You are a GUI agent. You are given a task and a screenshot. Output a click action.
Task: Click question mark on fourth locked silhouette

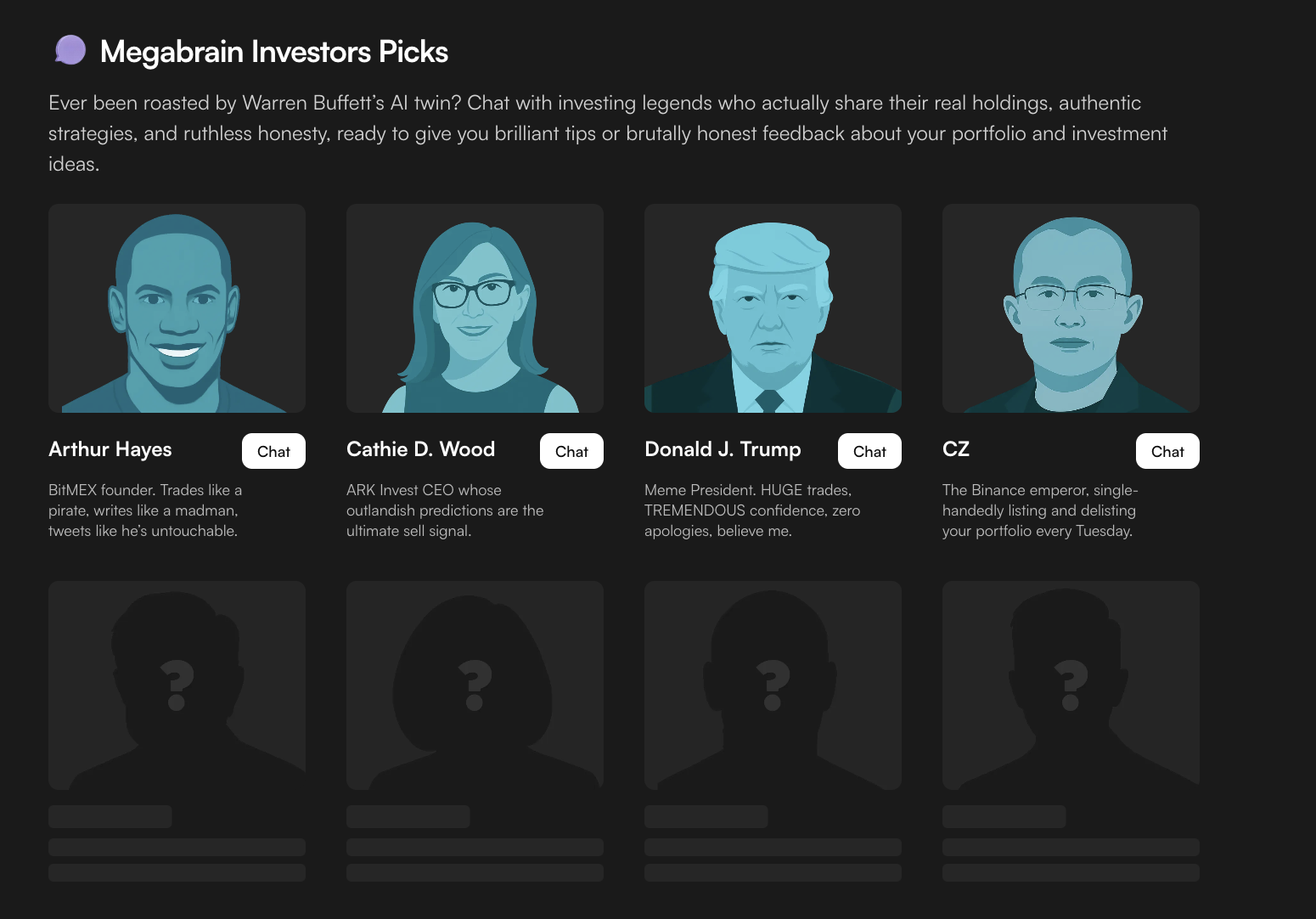[x=1071, y=685]
